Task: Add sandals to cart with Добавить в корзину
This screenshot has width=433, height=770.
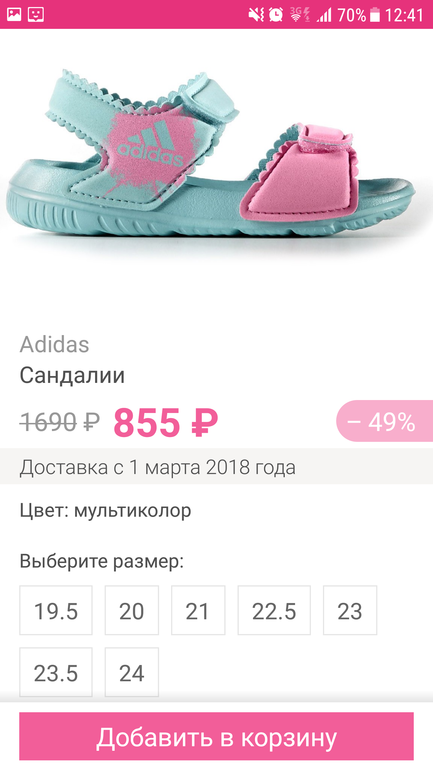Action: point(216,737)
